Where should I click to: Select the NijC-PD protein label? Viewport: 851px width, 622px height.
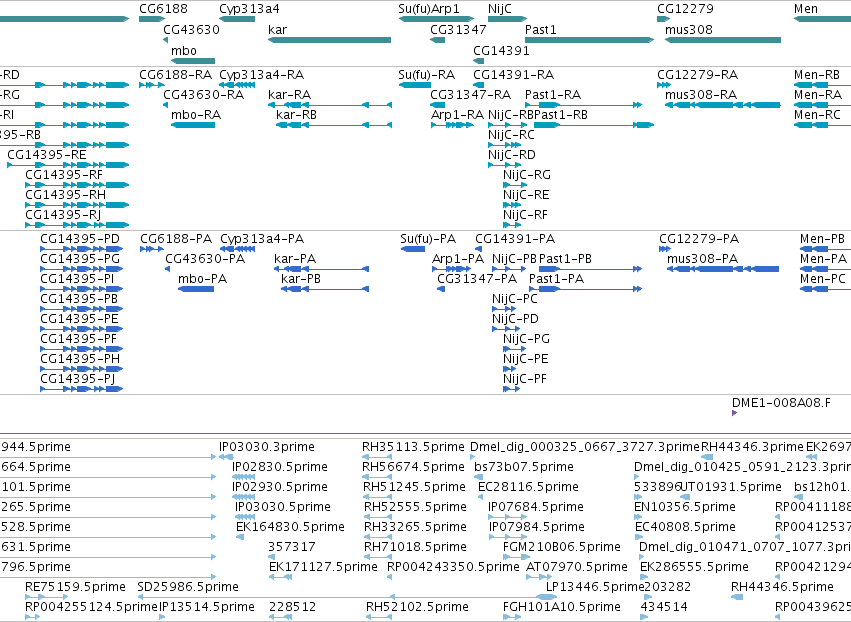[515, 319]
